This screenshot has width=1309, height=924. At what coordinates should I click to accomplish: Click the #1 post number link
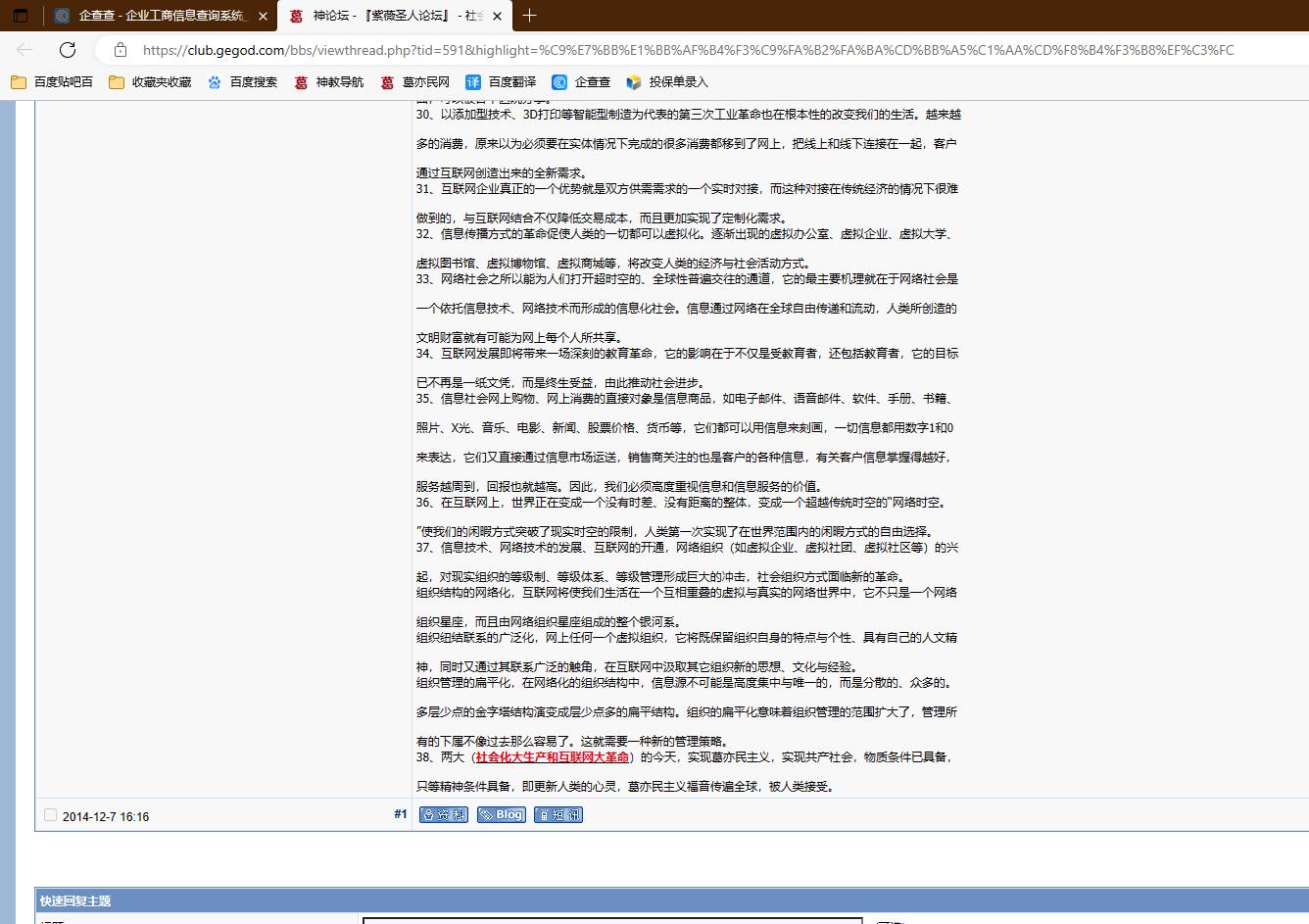pyautogui.click(x=400, y=814)
